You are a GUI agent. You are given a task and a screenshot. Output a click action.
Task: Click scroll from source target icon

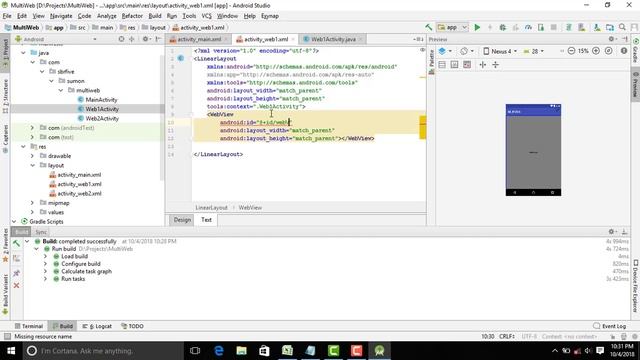click(121, 39)
